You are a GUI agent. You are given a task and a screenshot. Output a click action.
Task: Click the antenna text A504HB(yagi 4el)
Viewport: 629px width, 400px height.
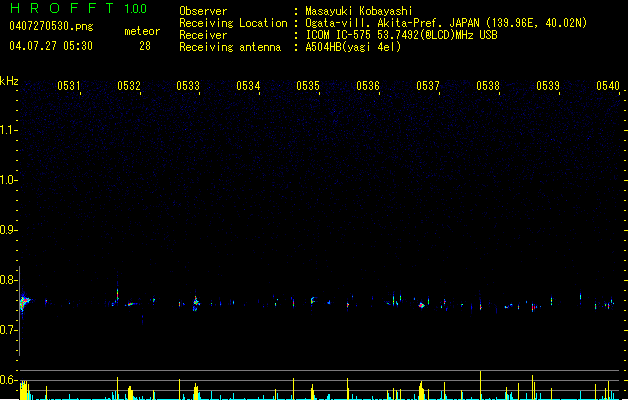point(353,47)
